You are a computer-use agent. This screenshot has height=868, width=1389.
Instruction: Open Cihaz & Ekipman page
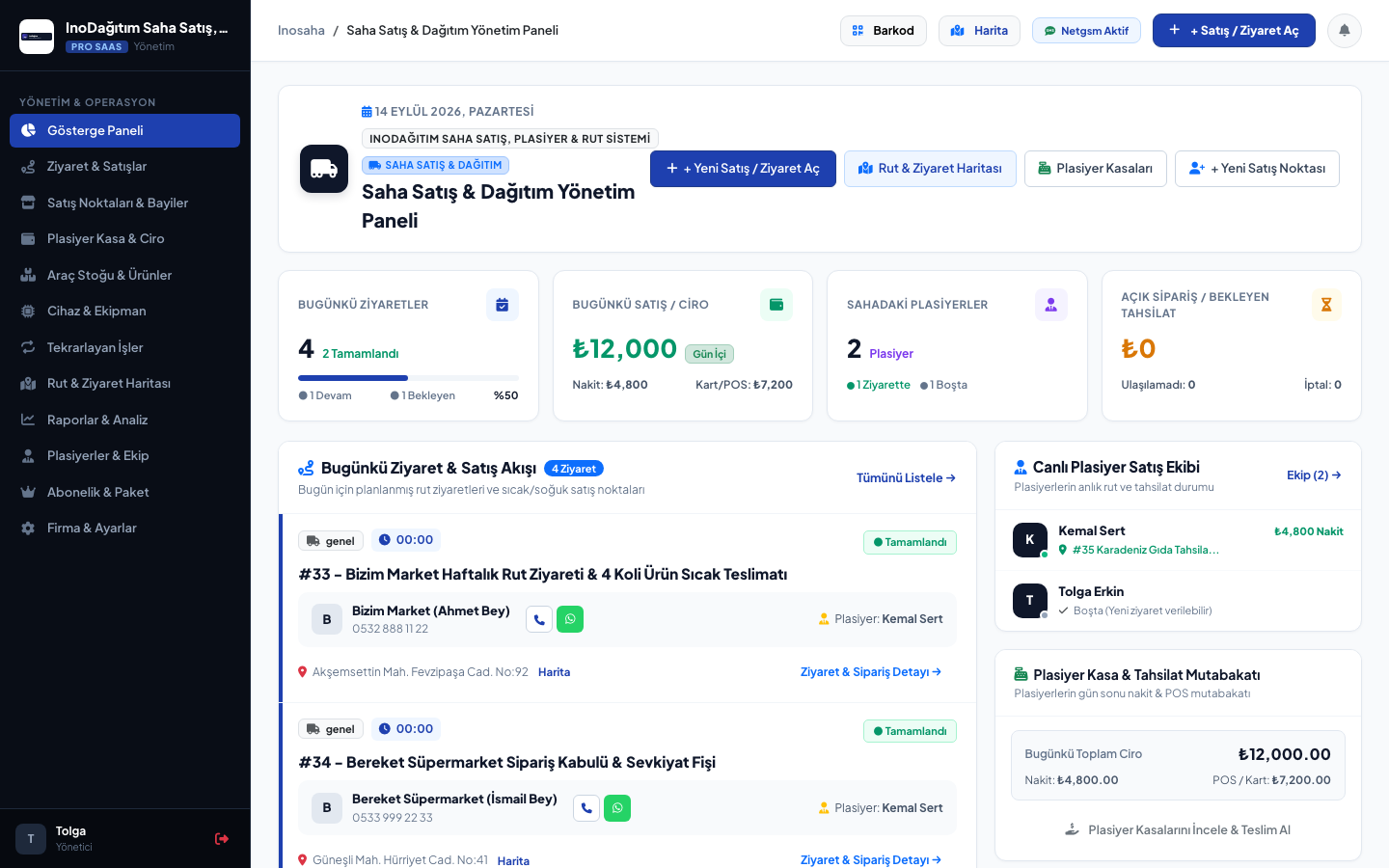(x=125, y=312)
